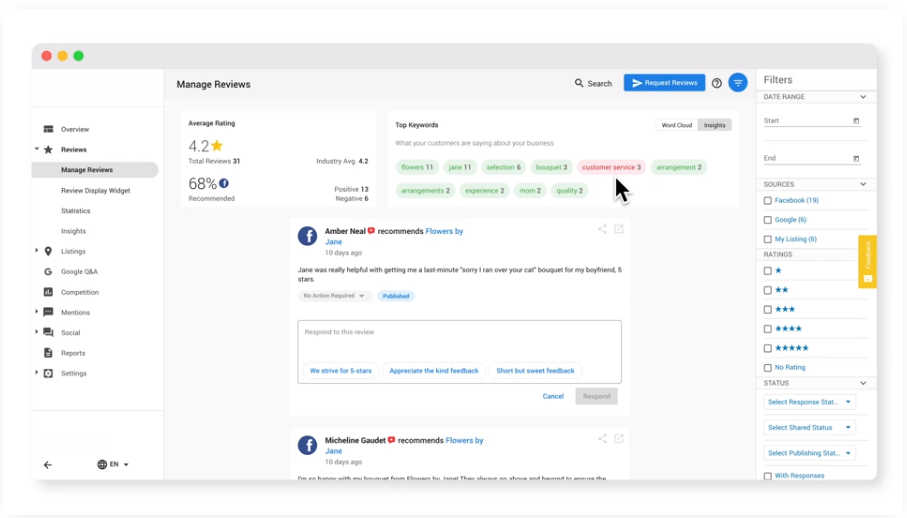Click the blue filter icon button
The height and width of the screenshot is (518, 907).
(738, 83)
